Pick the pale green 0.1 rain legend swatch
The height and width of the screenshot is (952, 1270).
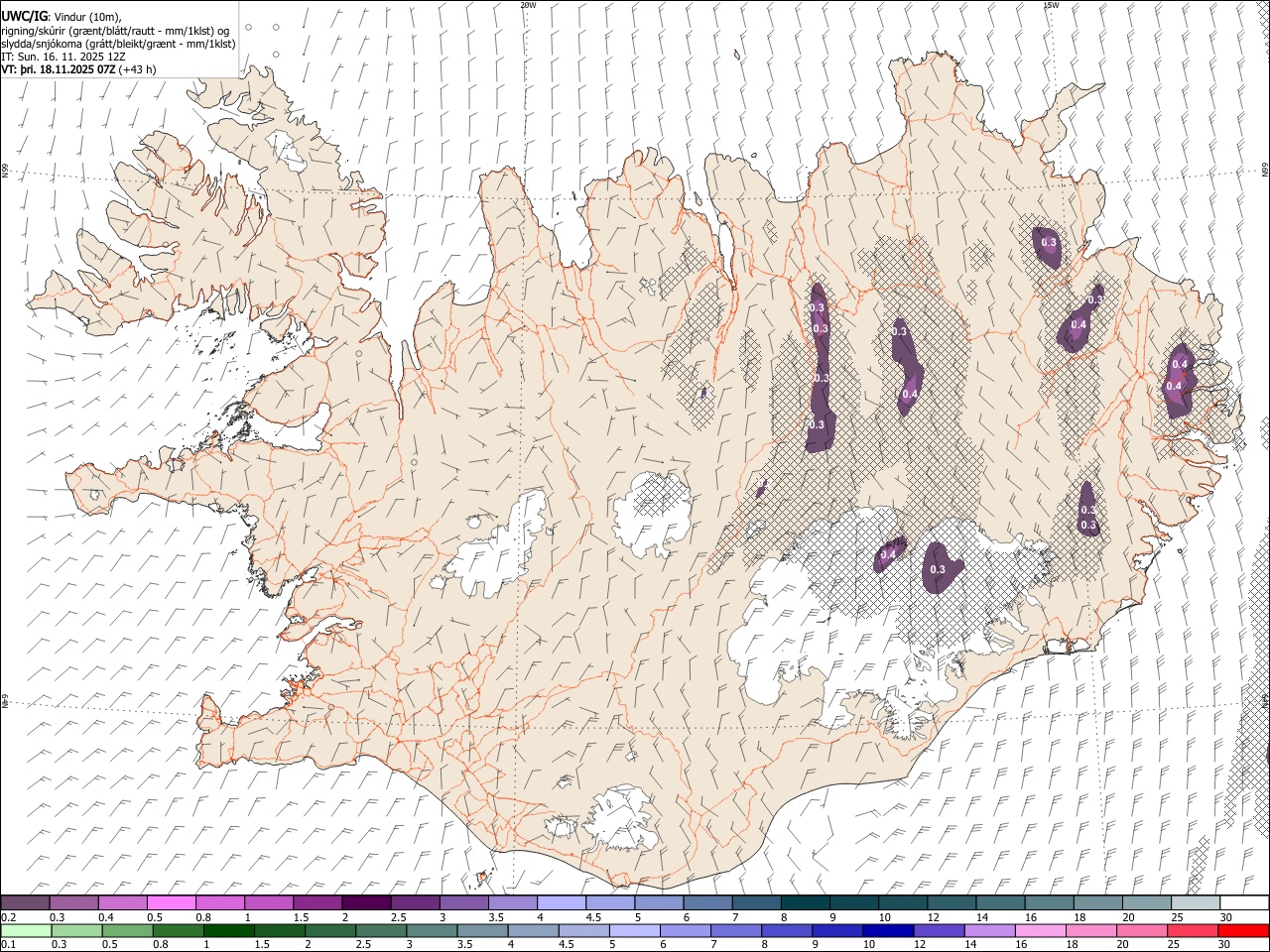tap(26, 930)
